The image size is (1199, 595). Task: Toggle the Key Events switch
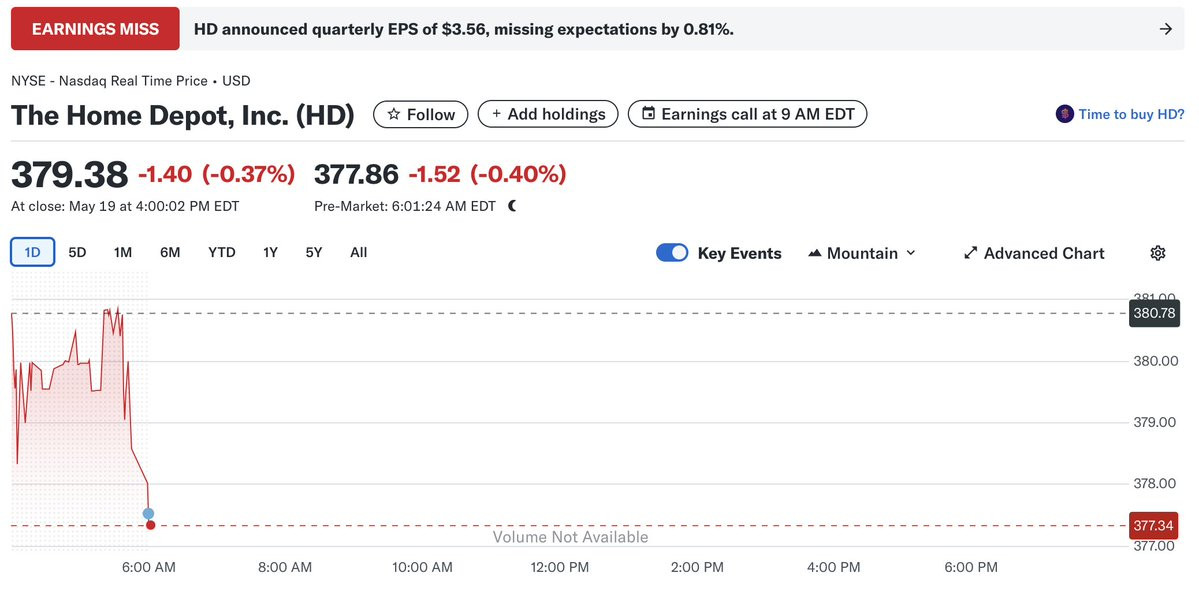[x=672, y=253]
